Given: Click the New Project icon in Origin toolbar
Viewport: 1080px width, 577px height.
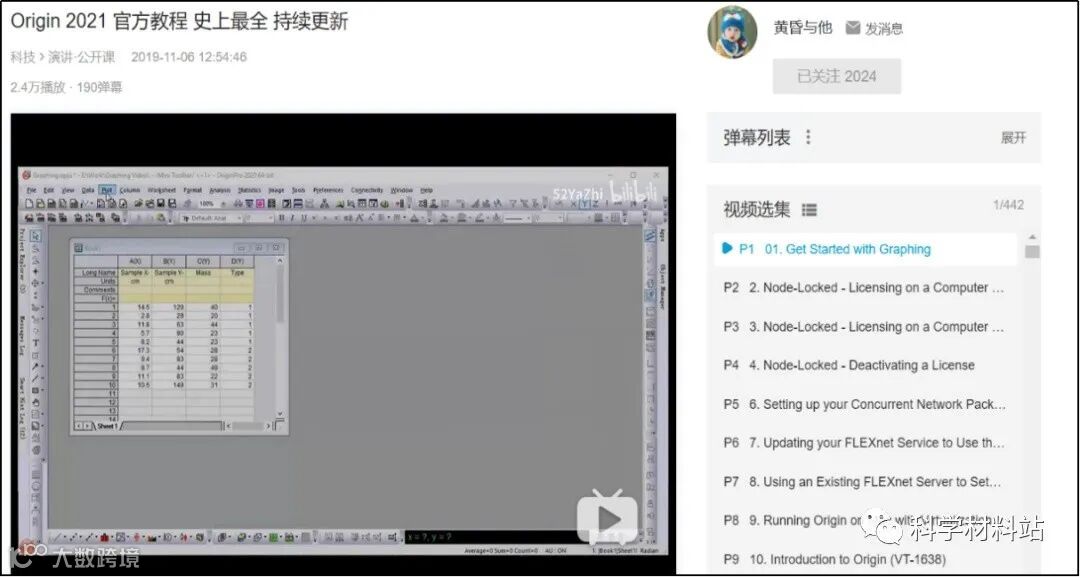Looking at the screenshot, I should (30, 203).
